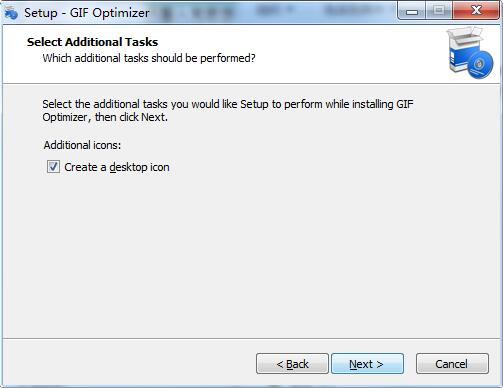Minimize the Setup window
503x388 pixels.
[412, 11]
